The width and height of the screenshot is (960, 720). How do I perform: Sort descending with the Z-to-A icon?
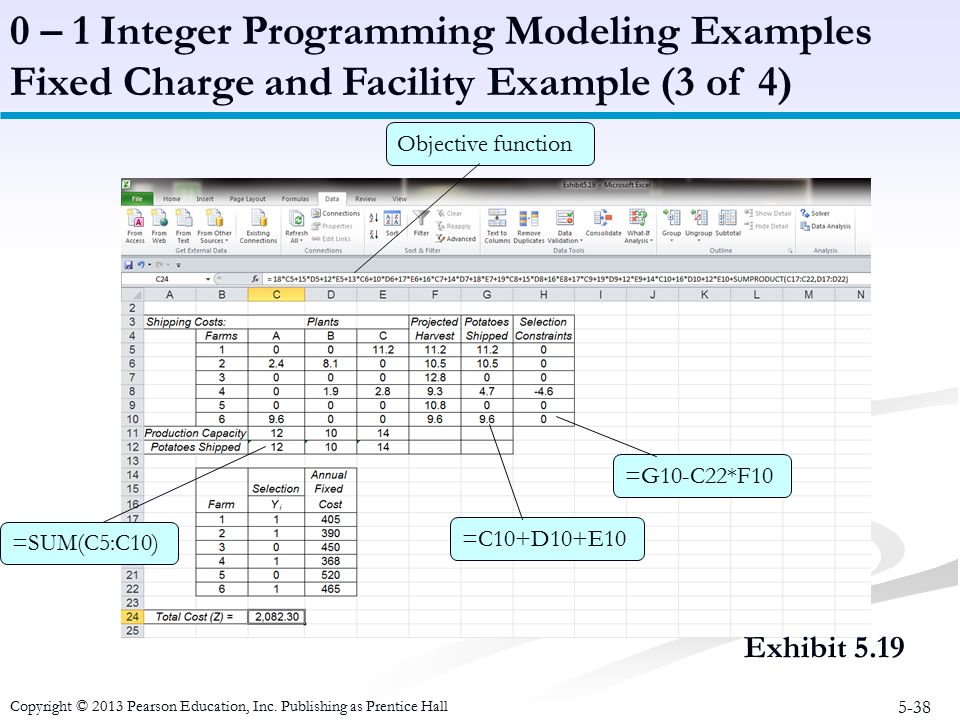[x=373, y=234]
